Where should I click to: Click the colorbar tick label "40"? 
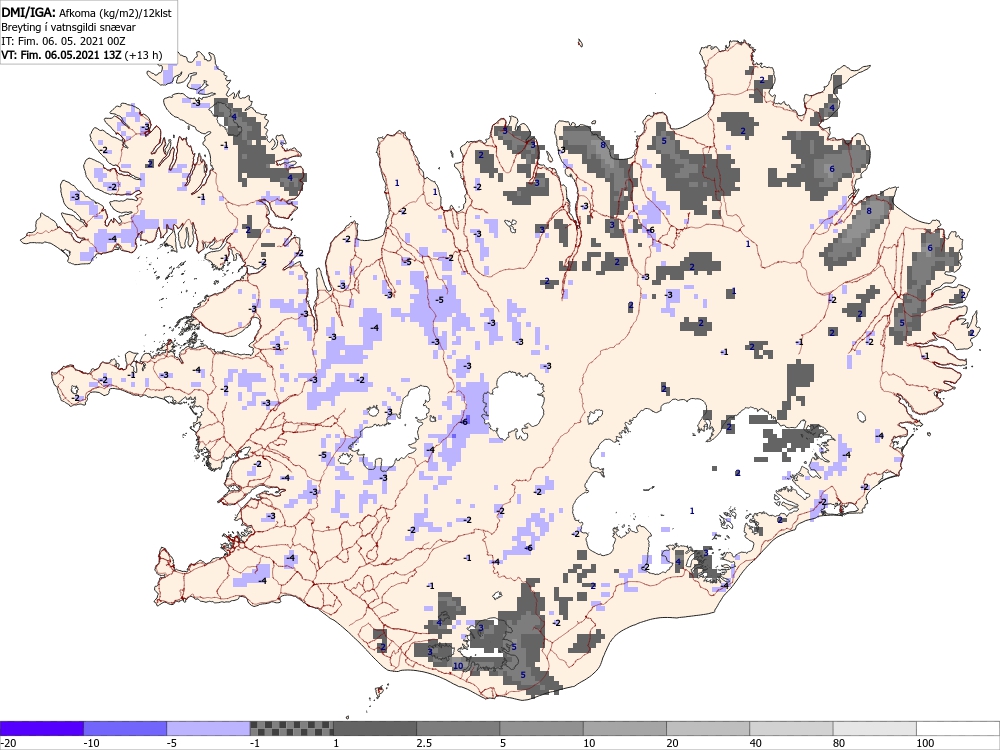pyautogui.click(x=756, y=743)
